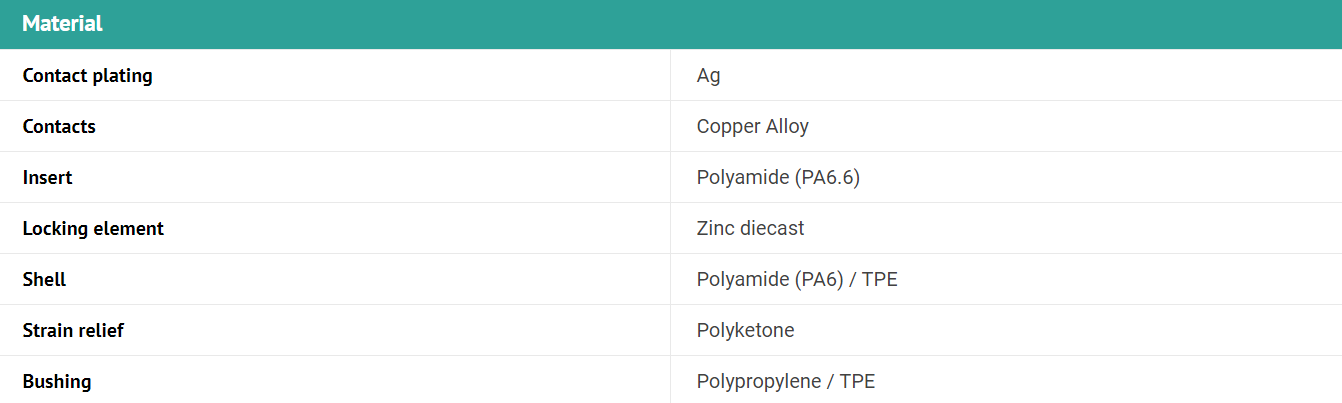Click the Copper Alloy value
Screen dimensions: 1342x403
tap(753, 126)
